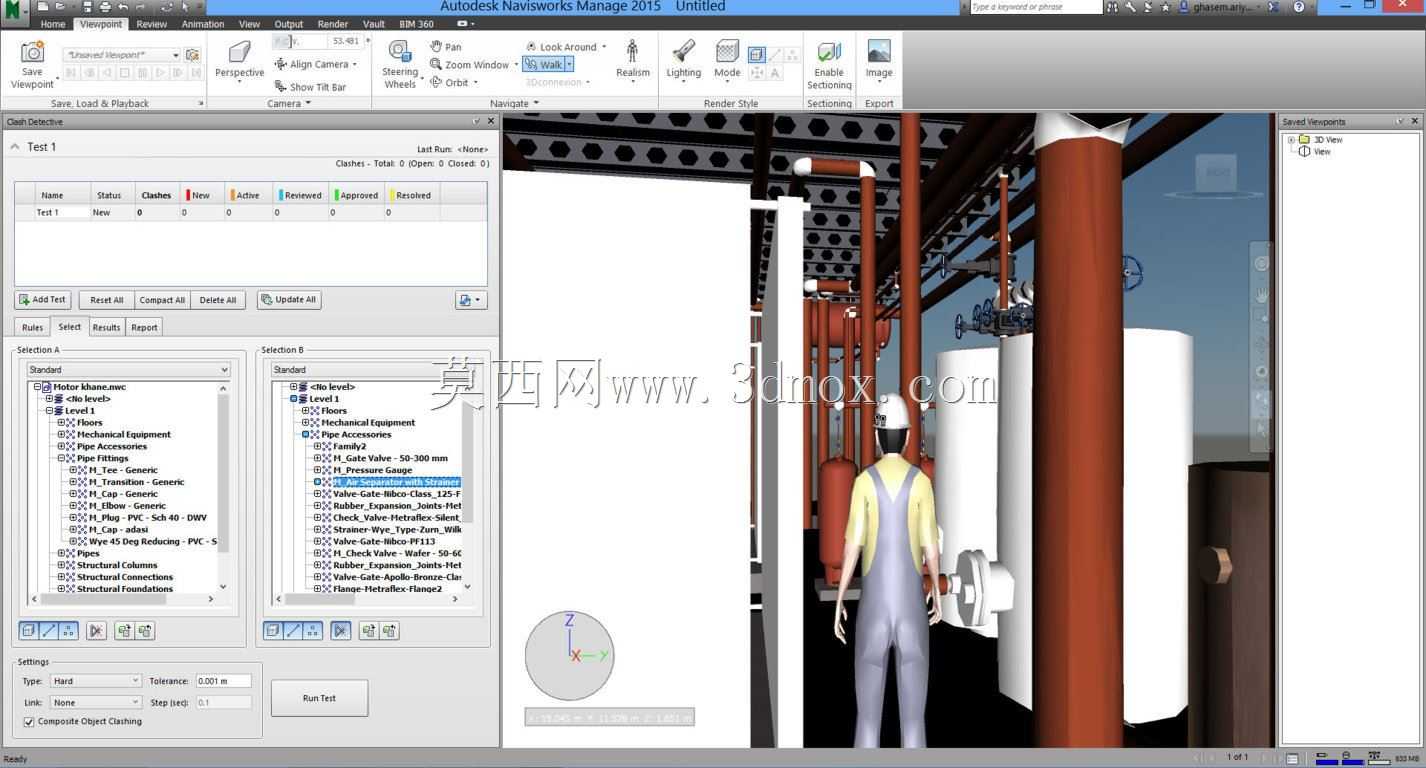Click Select in Scene in Selection B
This screenshot has width=1426, height=768.
(389, 631)
